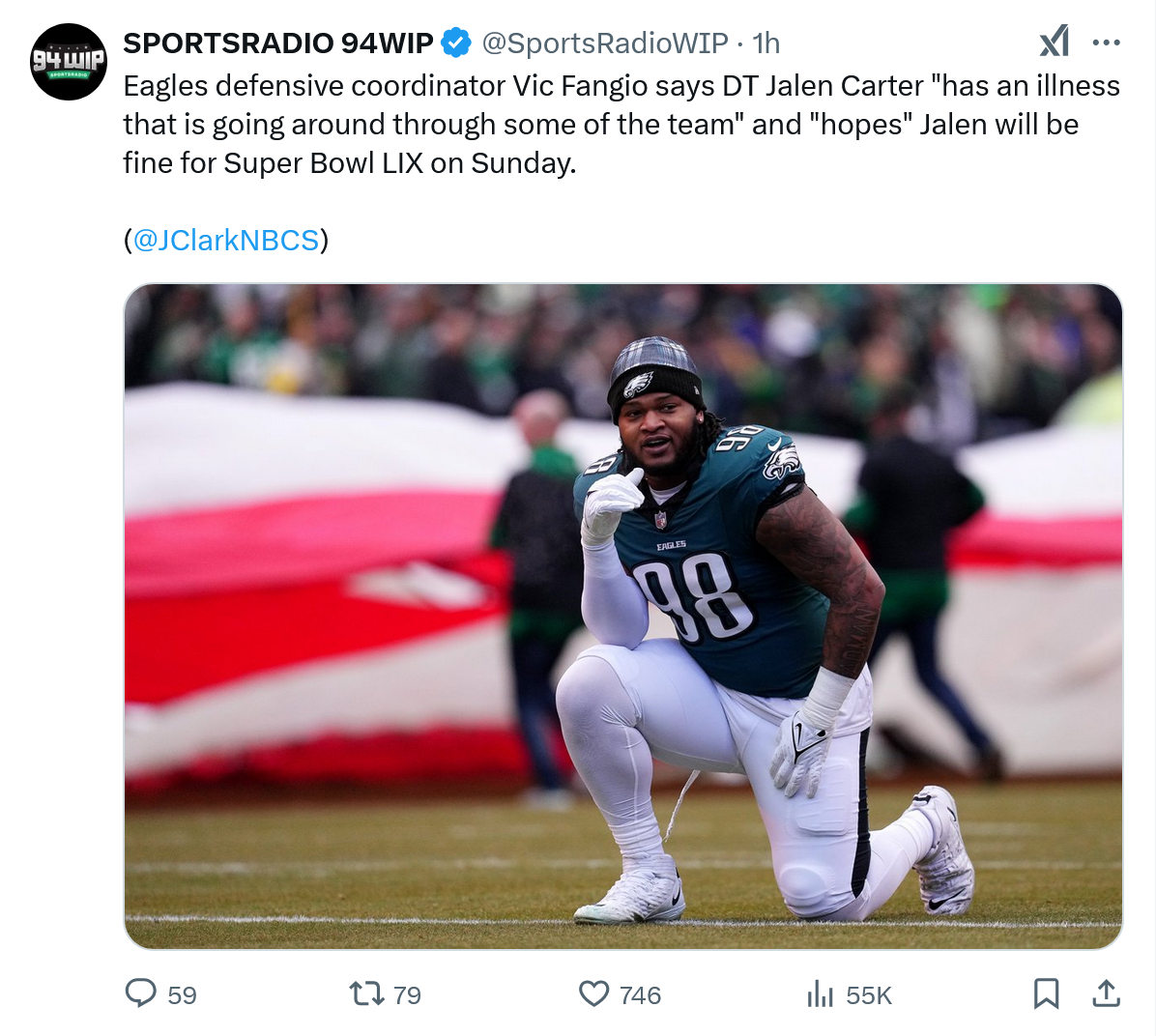Viewport: 1156px width, 1036px height.
Task: Enlarge the Jalen Carter kneeling photo
Action: pyautogui.click(x=623, y=617)
